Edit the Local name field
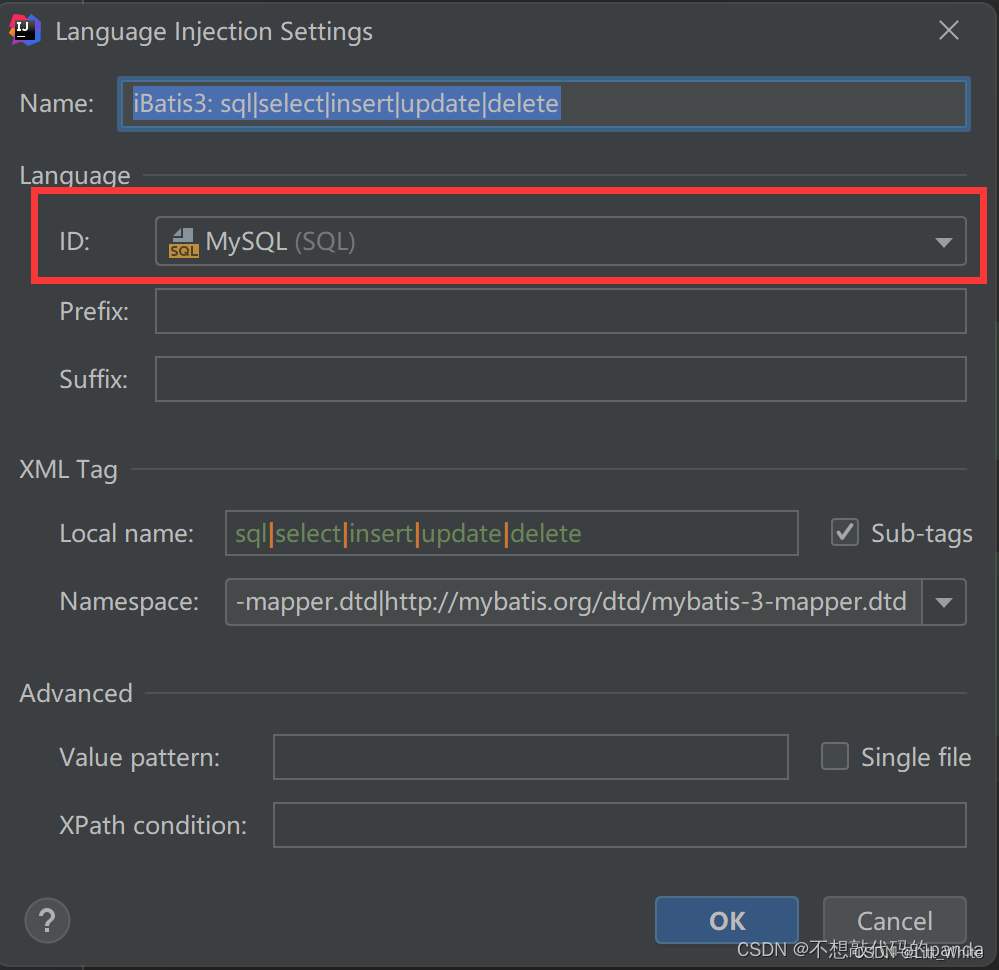The image size is (999, 970). pos(512,533)
